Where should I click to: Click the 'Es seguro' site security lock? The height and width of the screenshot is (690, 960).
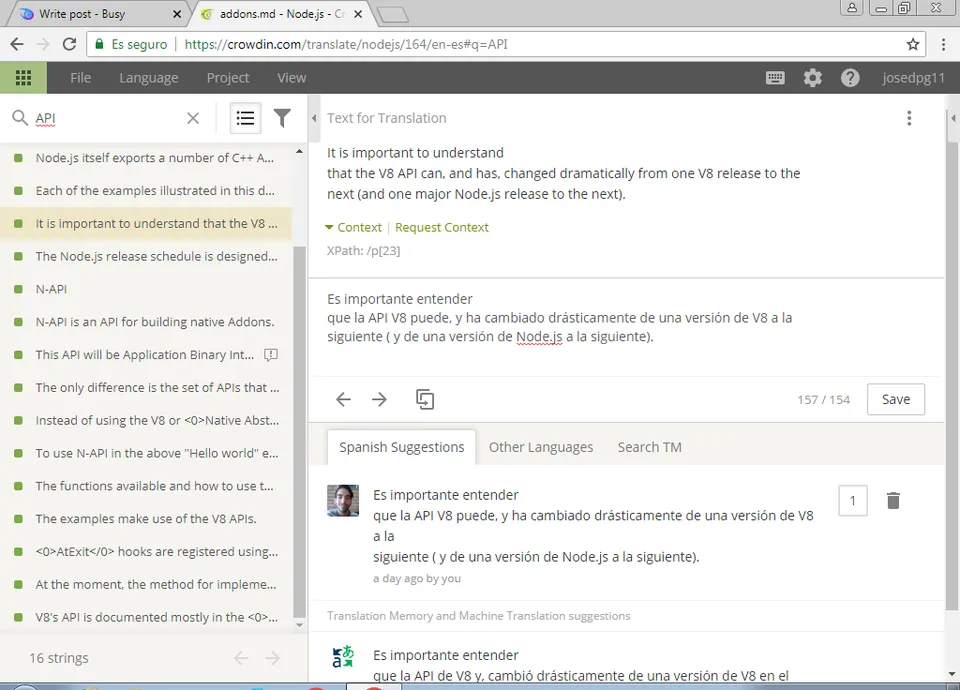tap(99, 44)
